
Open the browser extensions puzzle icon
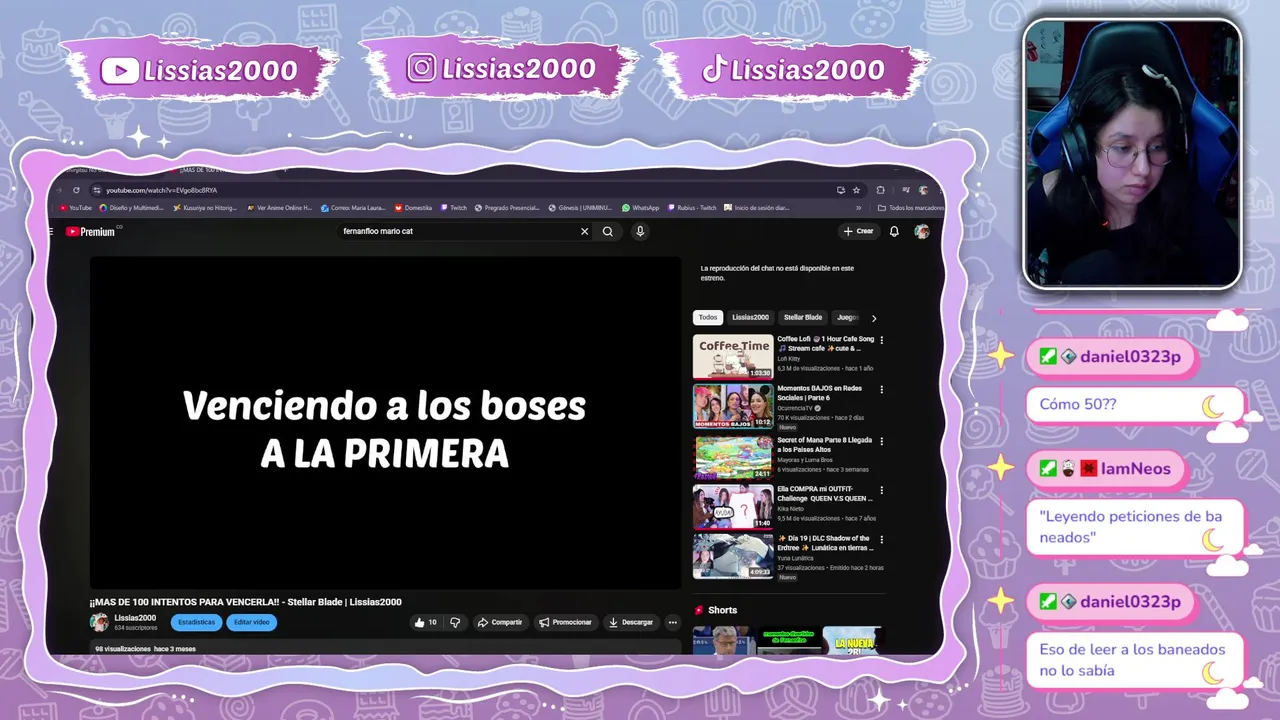pyautogui.click(x=880, y=190)
